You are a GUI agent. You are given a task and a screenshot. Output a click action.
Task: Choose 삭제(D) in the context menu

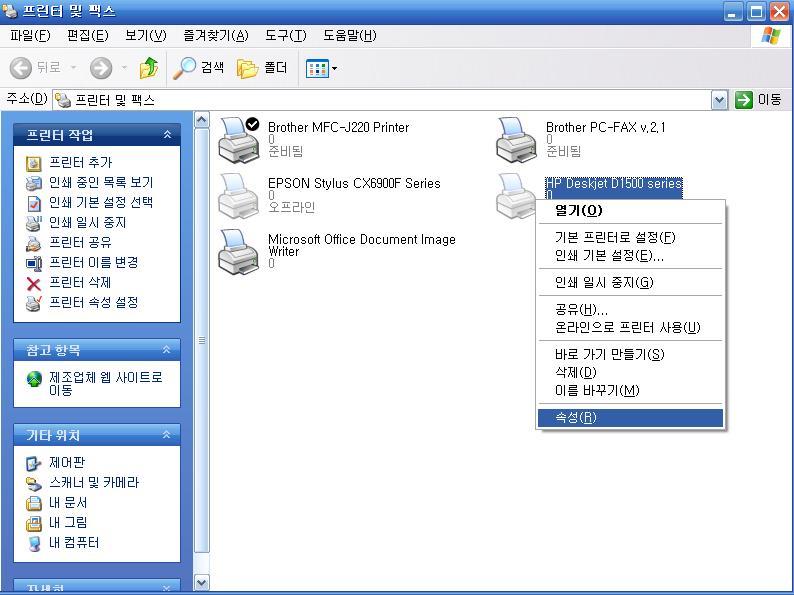click(x=630, y=372)
